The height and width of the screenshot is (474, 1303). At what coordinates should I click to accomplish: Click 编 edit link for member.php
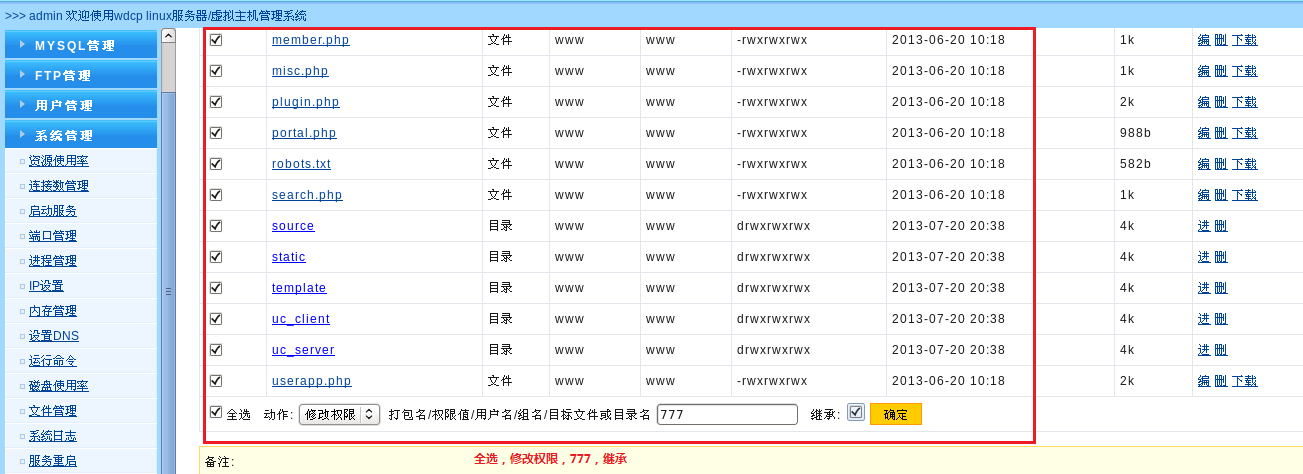(x=1204, y=40)
